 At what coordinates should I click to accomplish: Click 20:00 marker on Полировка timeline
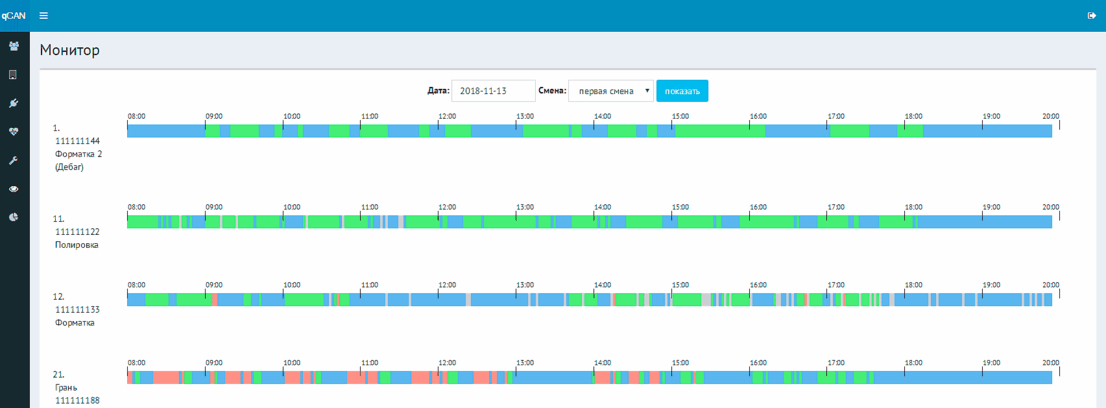pos(1050,208)
